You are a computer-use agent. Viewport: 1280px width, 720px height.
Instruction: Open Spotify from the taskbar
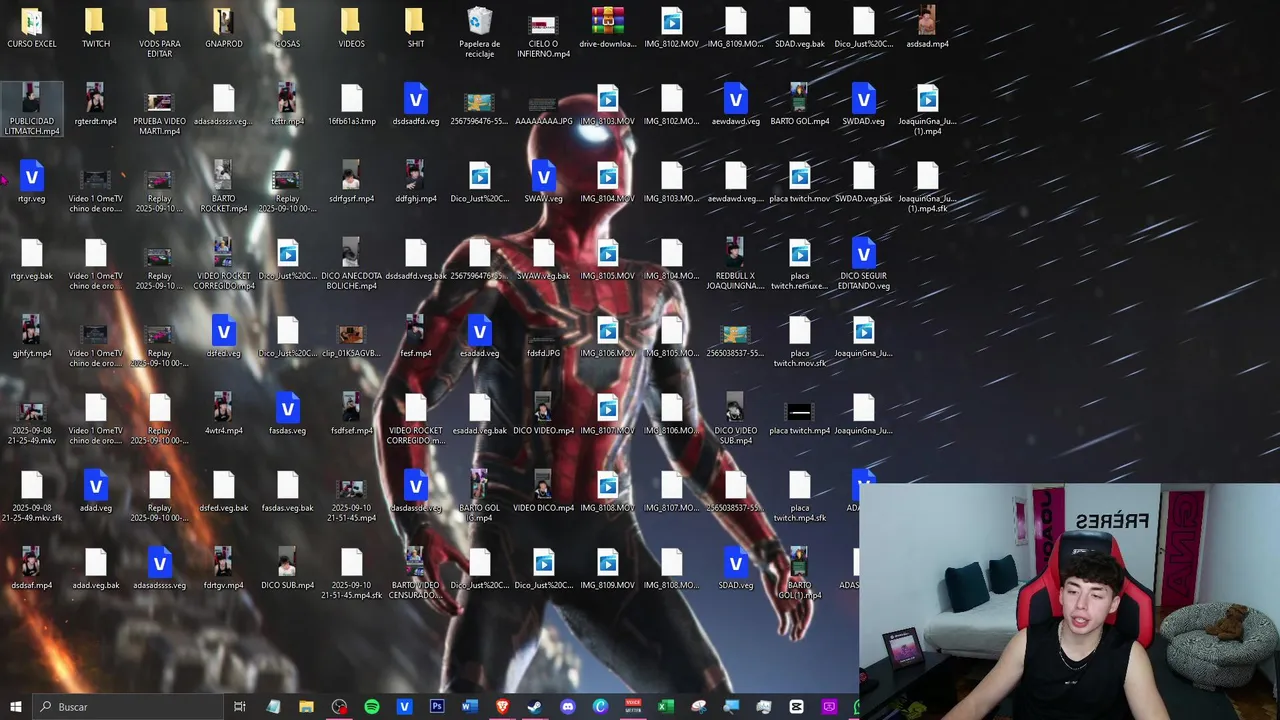[x=372, y=707]
